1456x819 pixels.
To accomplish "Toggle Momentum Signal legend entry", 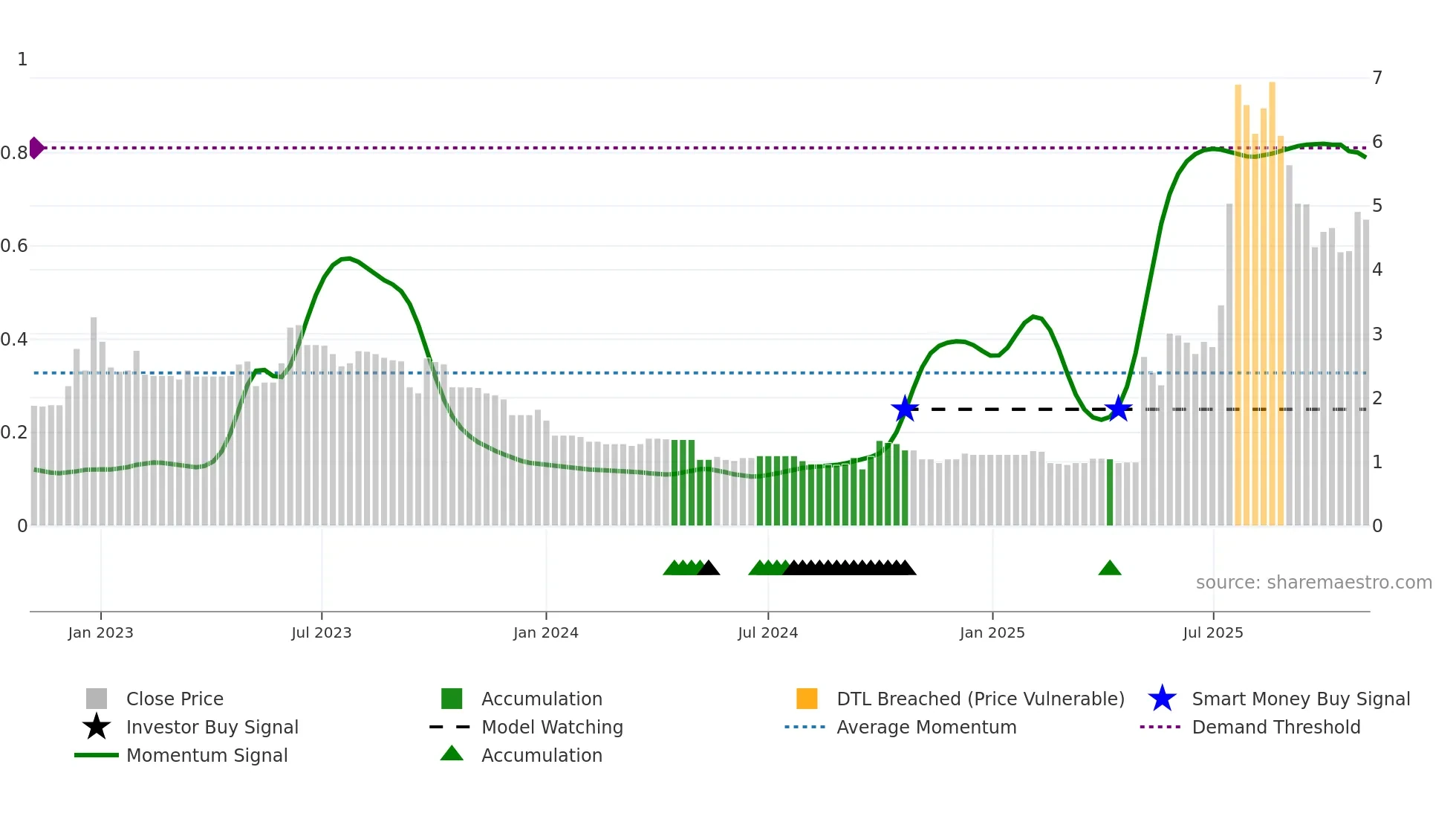I will [207, 755].
